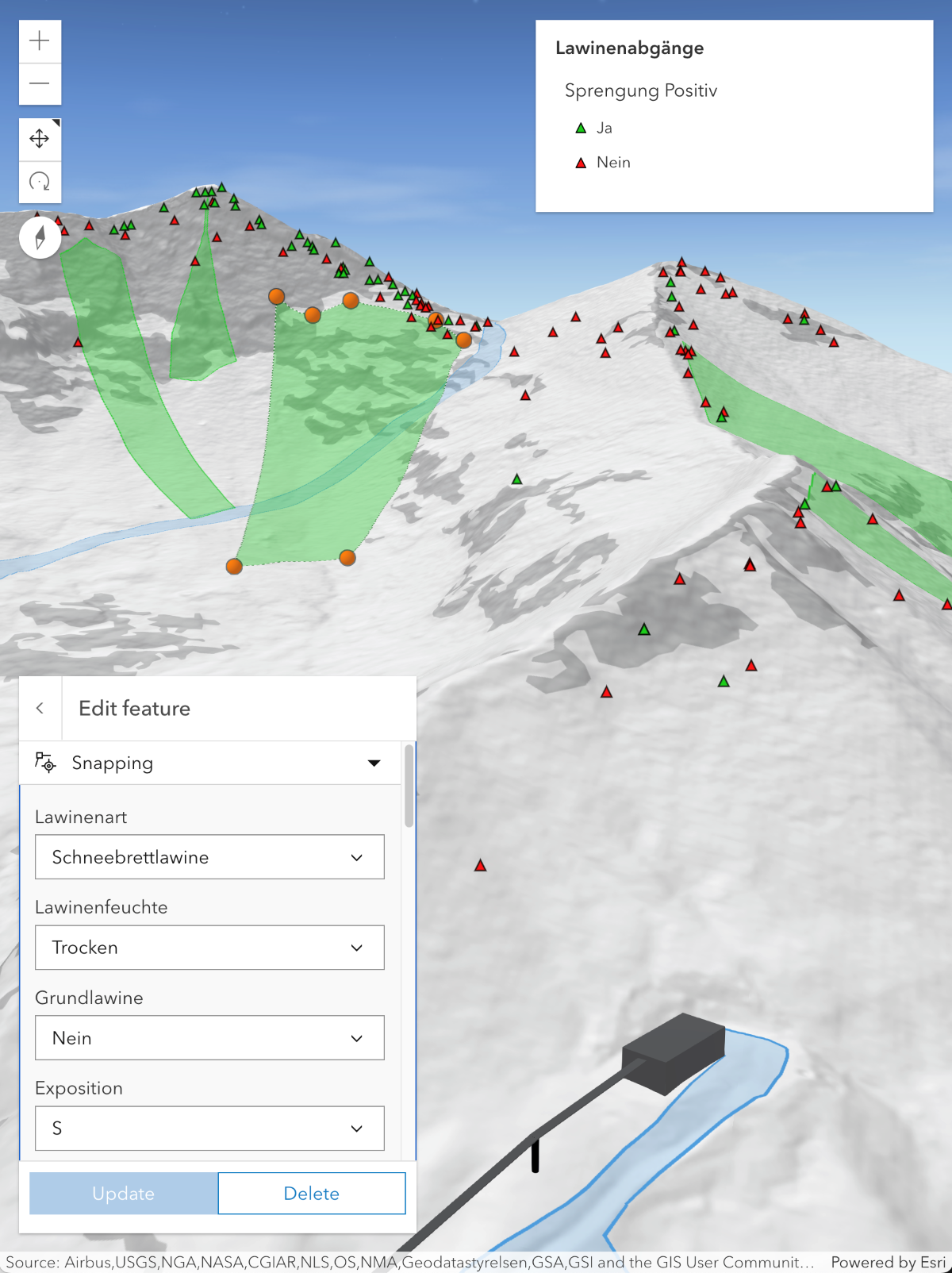Reset orientation with the compass button

(x=40, y=237)
